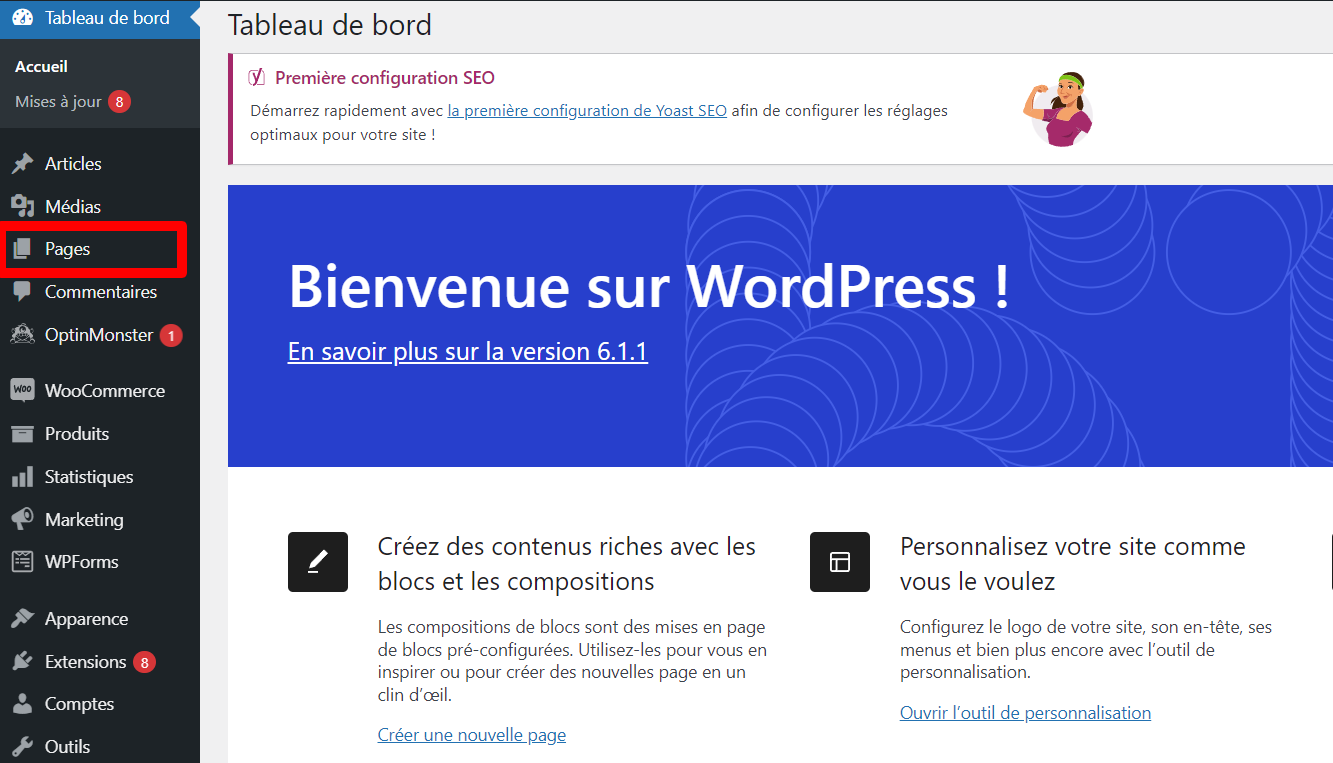
Task: Open the Yoast SEO première configuration link
Action: tap(587, 110)
